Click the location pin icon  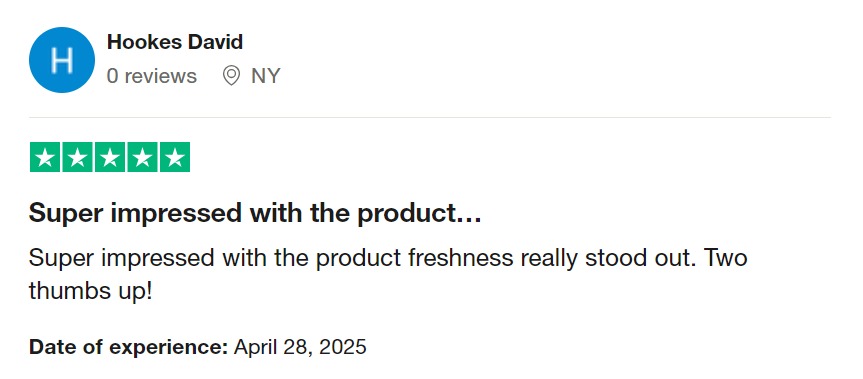(x=231, y=76)
